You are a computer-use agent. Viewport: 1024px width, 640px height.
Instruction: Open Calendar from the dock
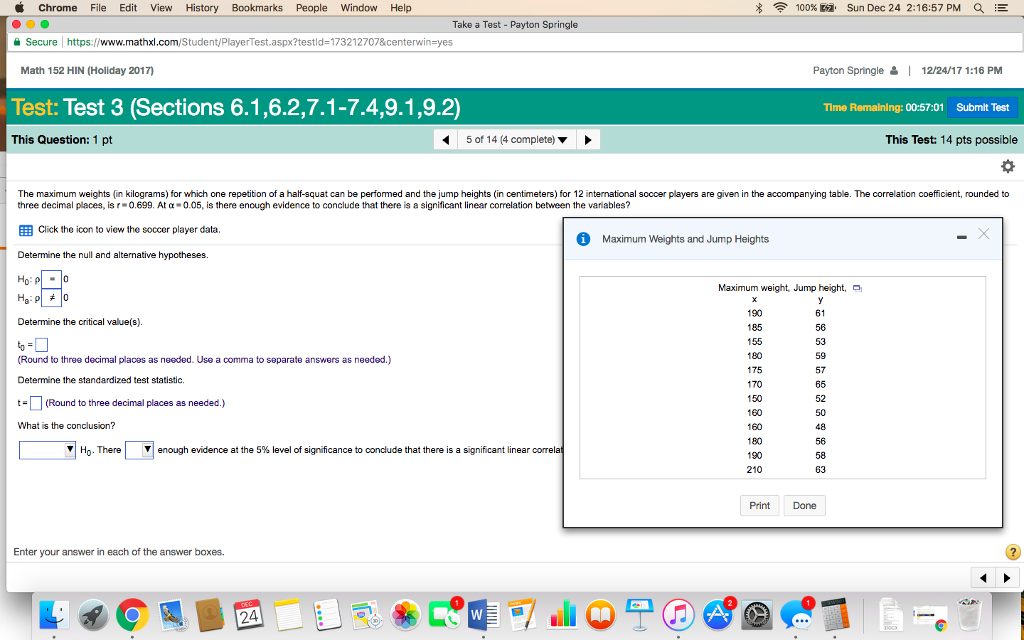[249, 615]
